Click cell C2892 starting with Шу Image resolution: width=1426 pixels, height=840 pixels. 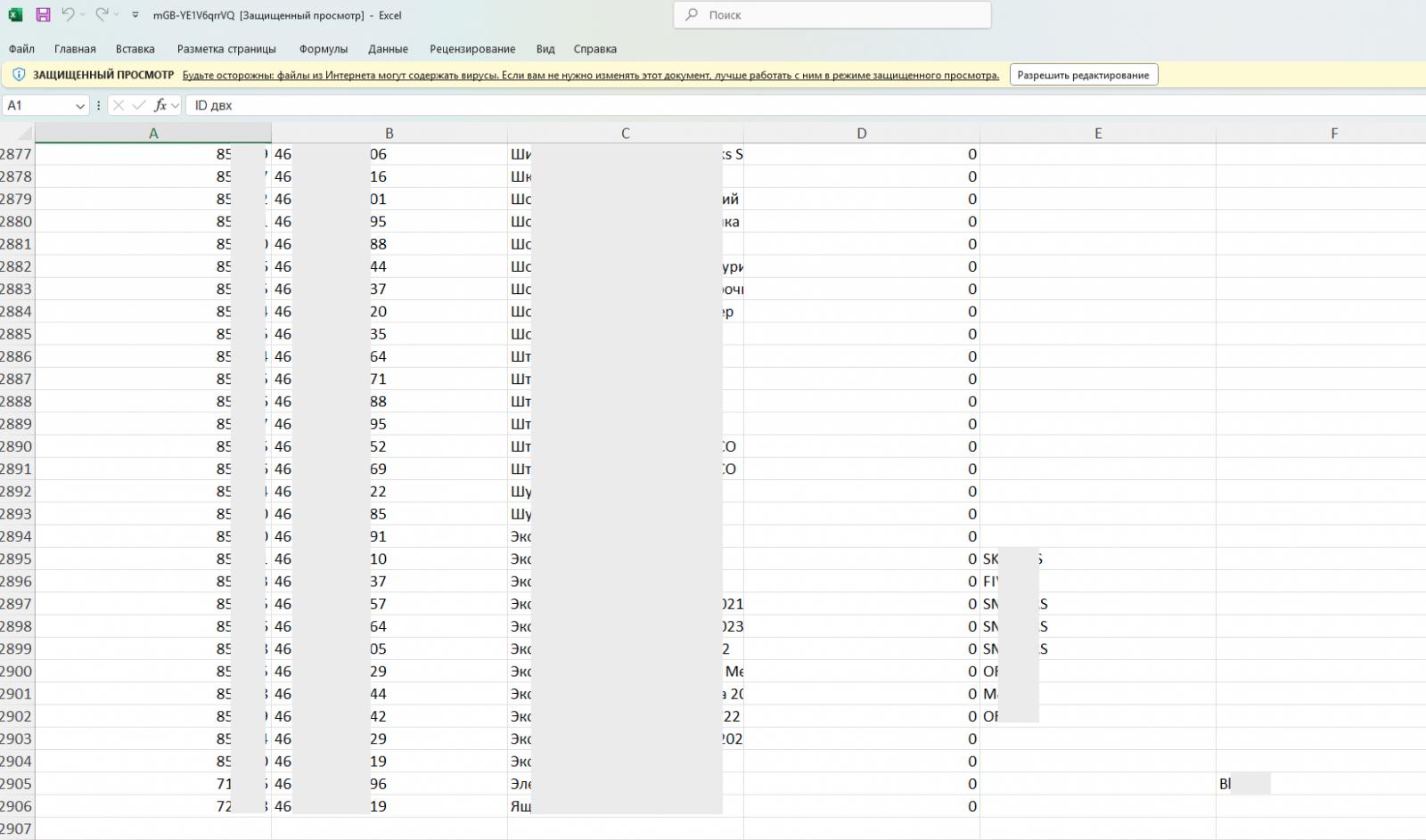pos(626,492)
